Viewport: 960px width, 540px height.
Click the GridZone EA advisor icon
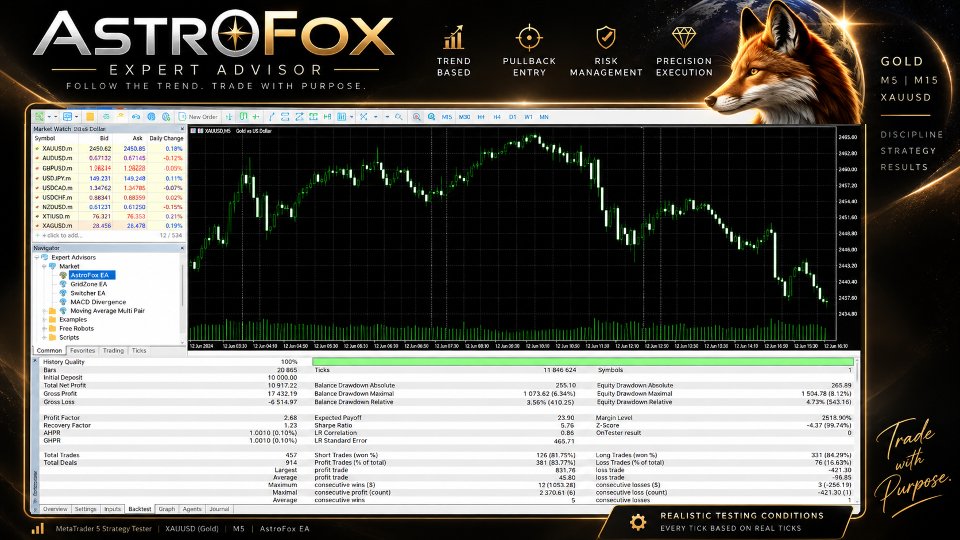click(x=62, y=284)
